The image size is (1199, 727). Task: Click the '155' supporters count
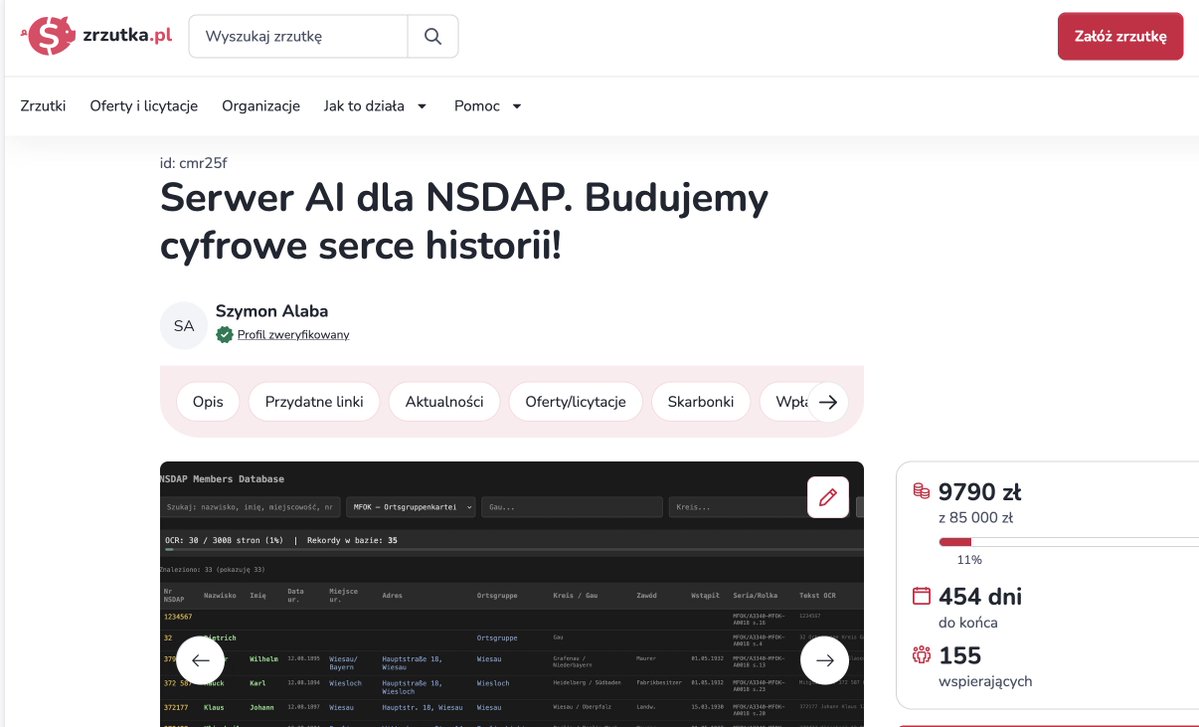pos(960,655)
